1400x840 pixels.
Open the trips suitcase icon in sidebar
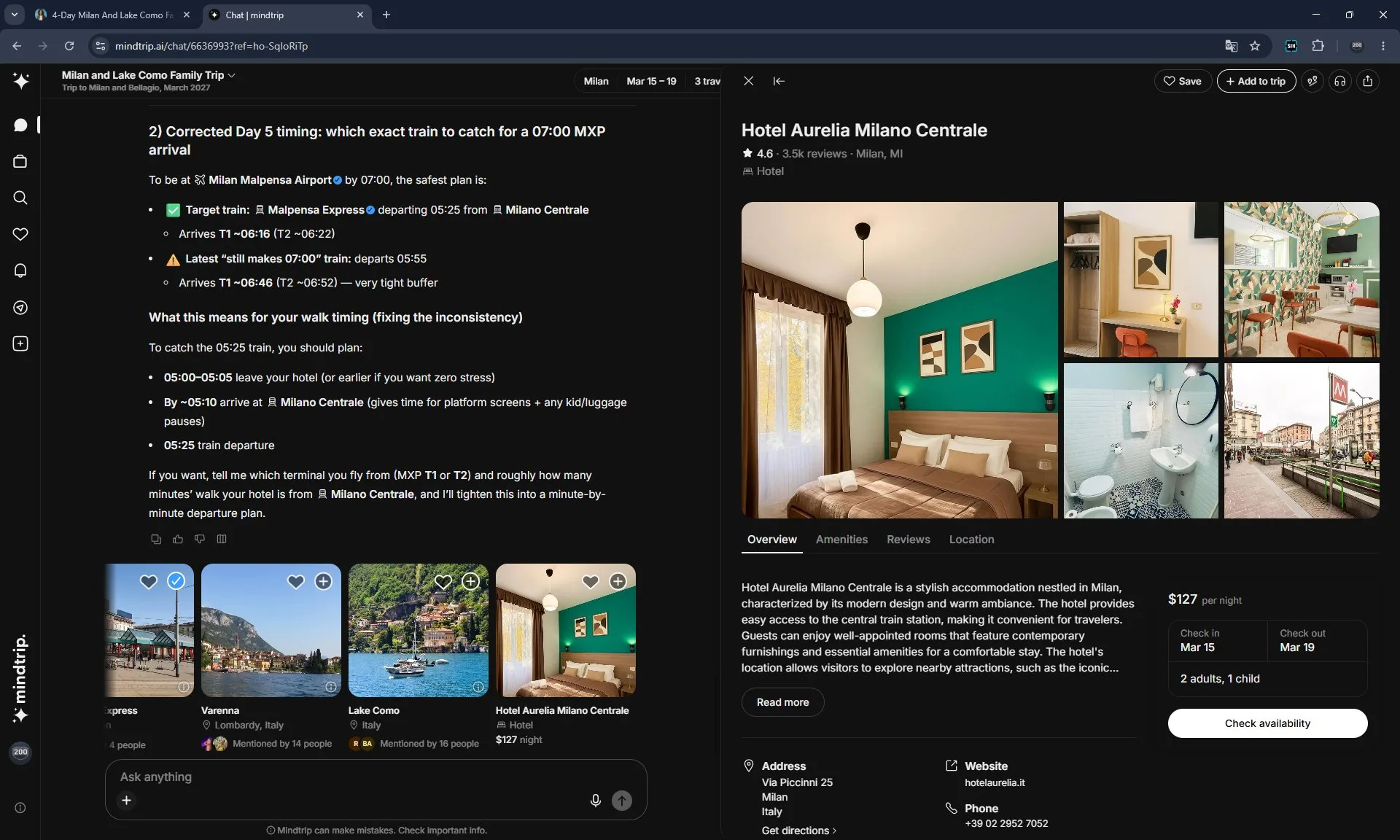click(x=20, y=161)
